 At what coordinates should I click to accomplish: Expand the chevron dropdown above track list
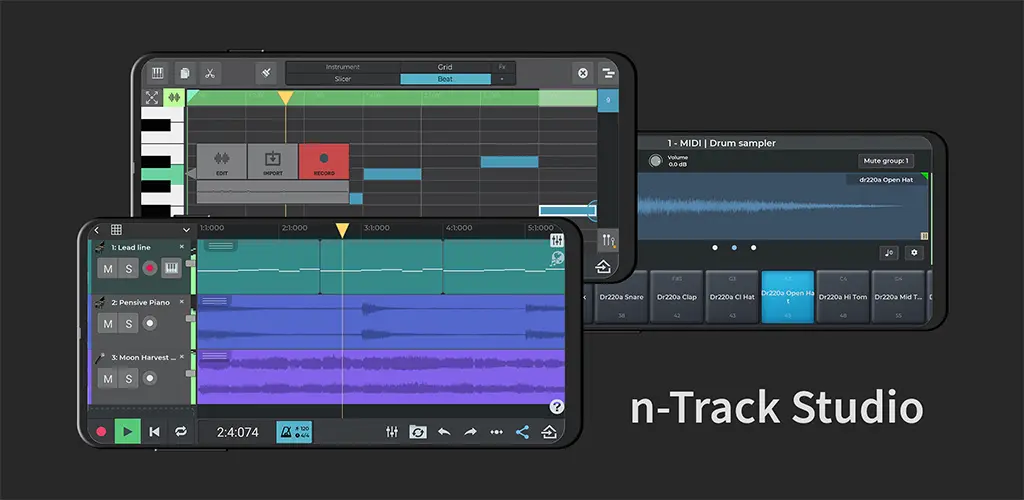[x=186, y=230]
